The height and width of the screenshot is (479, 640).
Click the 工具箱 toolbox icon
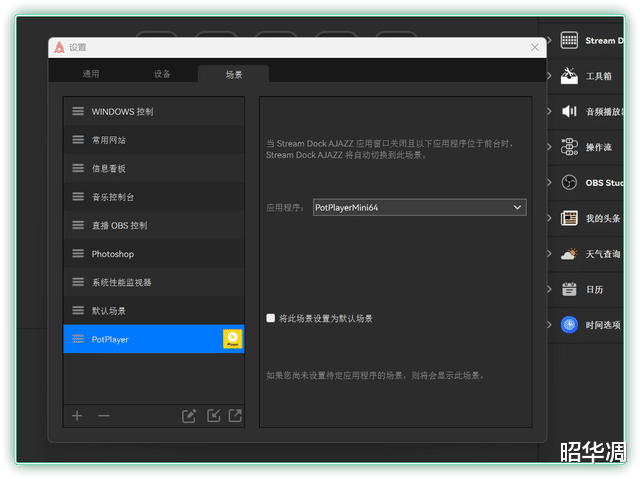pos(569,75)
